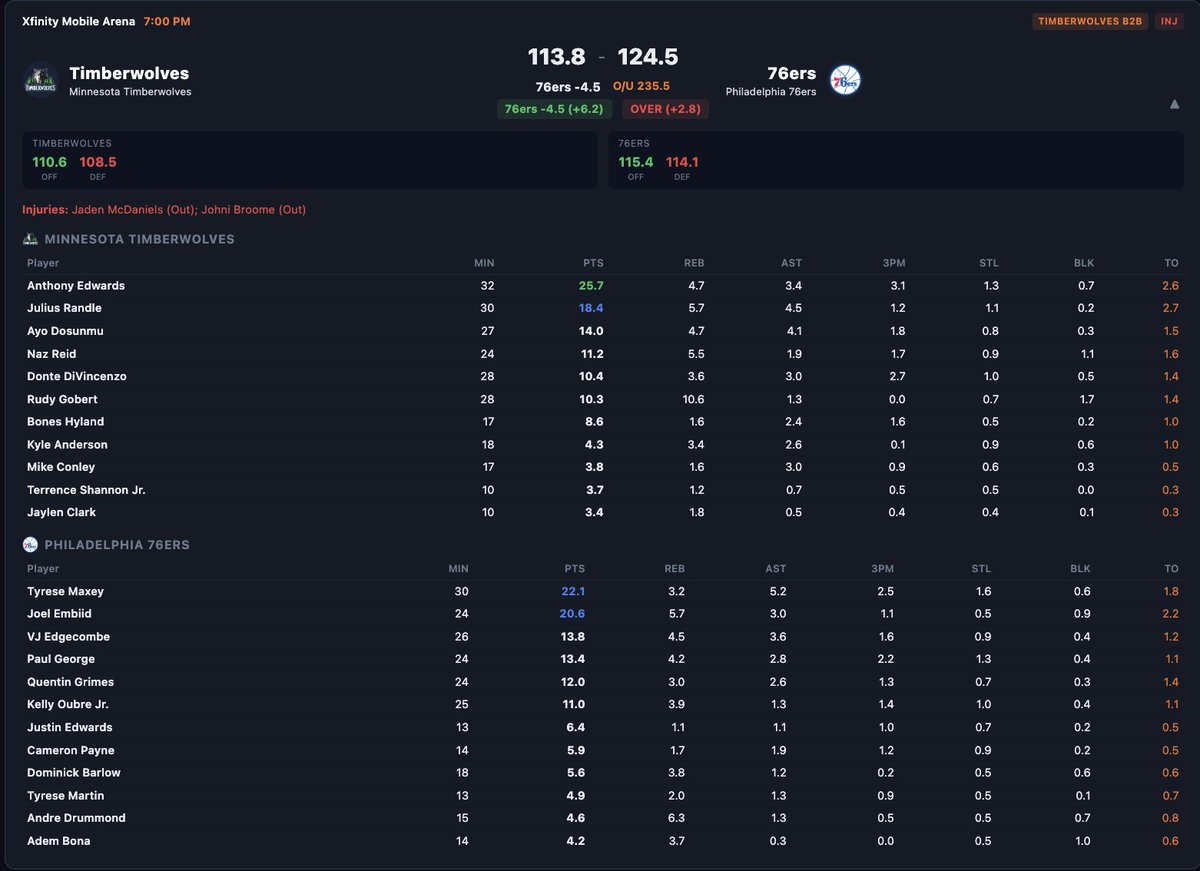Click Tyrese Maxey's 22.1 points value
Screen dimensions: 1200x871
[x=573, y=591]
